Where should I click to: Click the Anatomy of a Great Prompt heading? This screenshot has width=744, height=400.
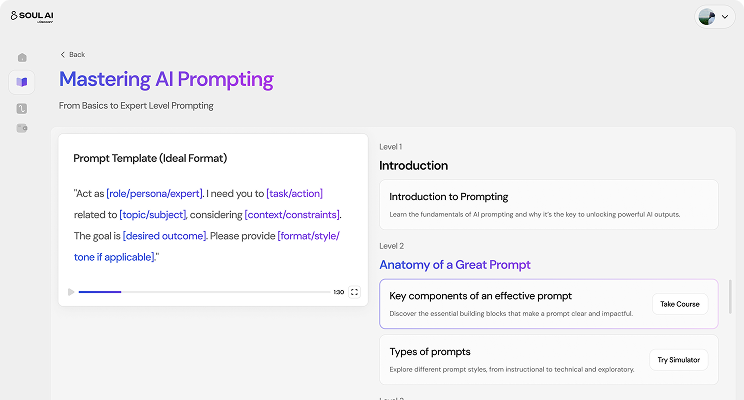tap(455, 265)
